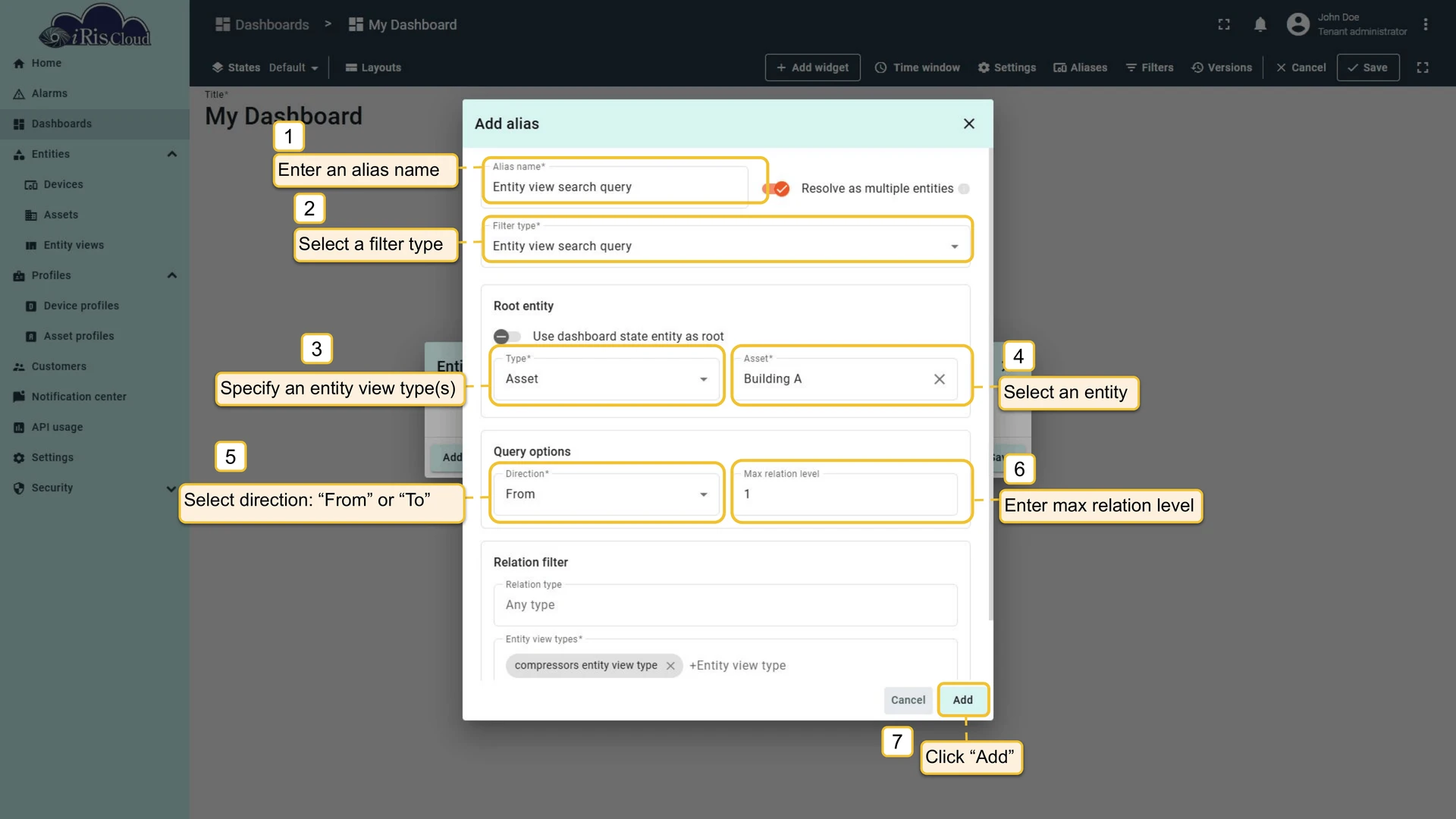The width and height of the screenshot is (1456, 819).
Task: Expand the Security sidebar section
Action: pyautogui.click(x=171, y=488)
